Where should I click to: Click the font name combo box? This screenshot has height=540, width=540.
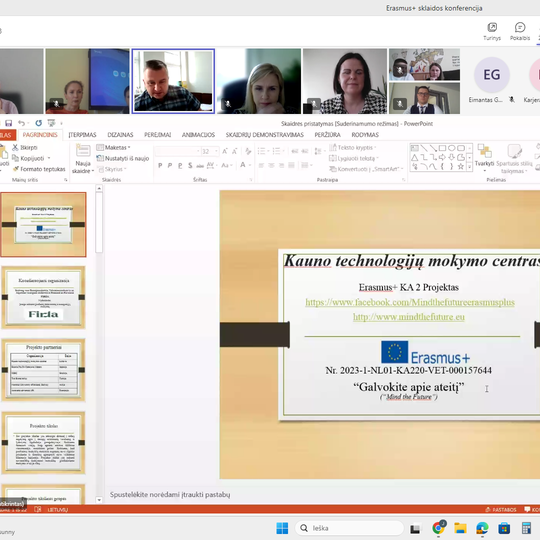[x=177, y=151]
